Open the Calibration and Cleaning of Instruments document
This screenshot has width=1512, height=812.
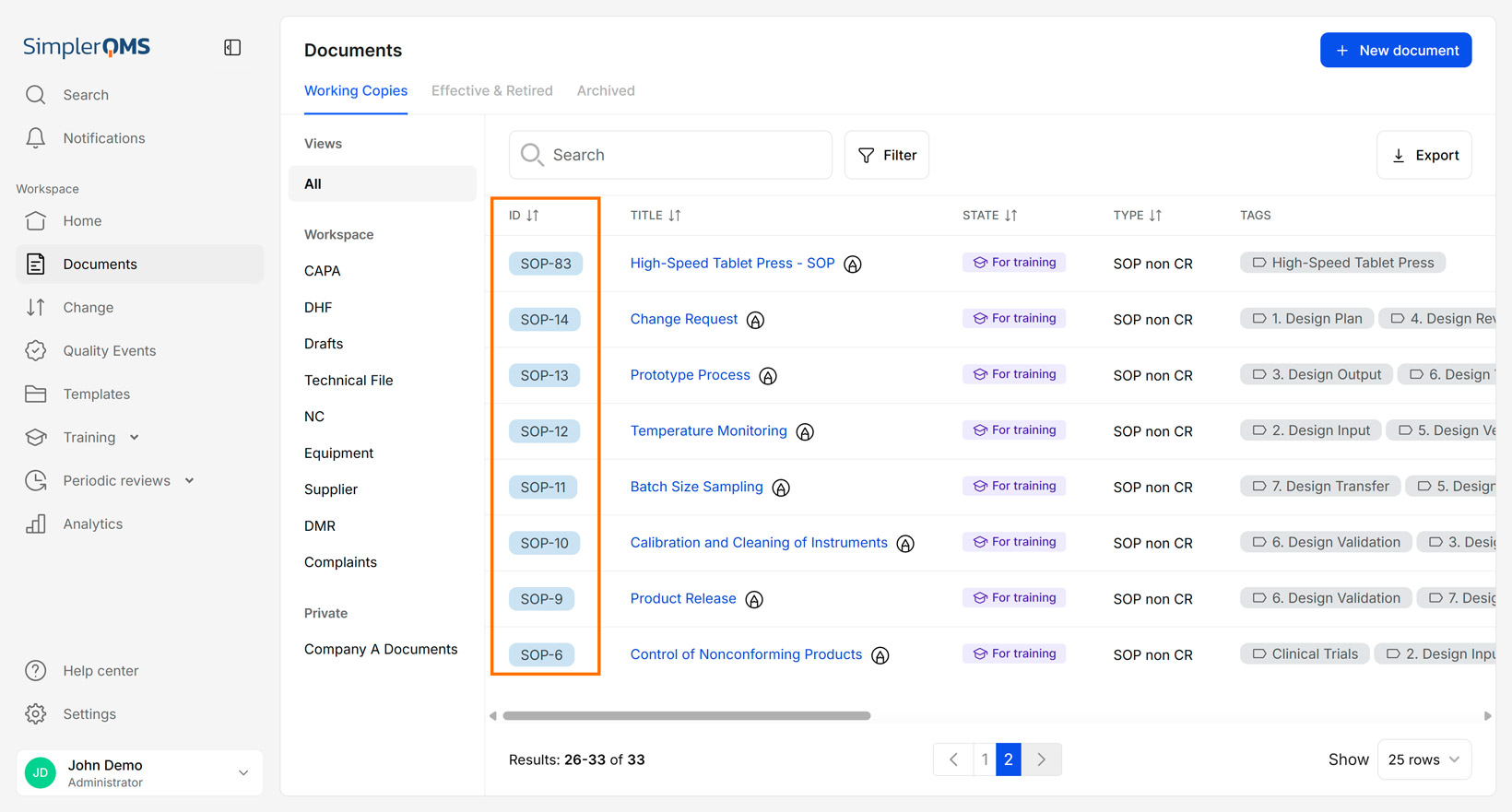point(759,543)
